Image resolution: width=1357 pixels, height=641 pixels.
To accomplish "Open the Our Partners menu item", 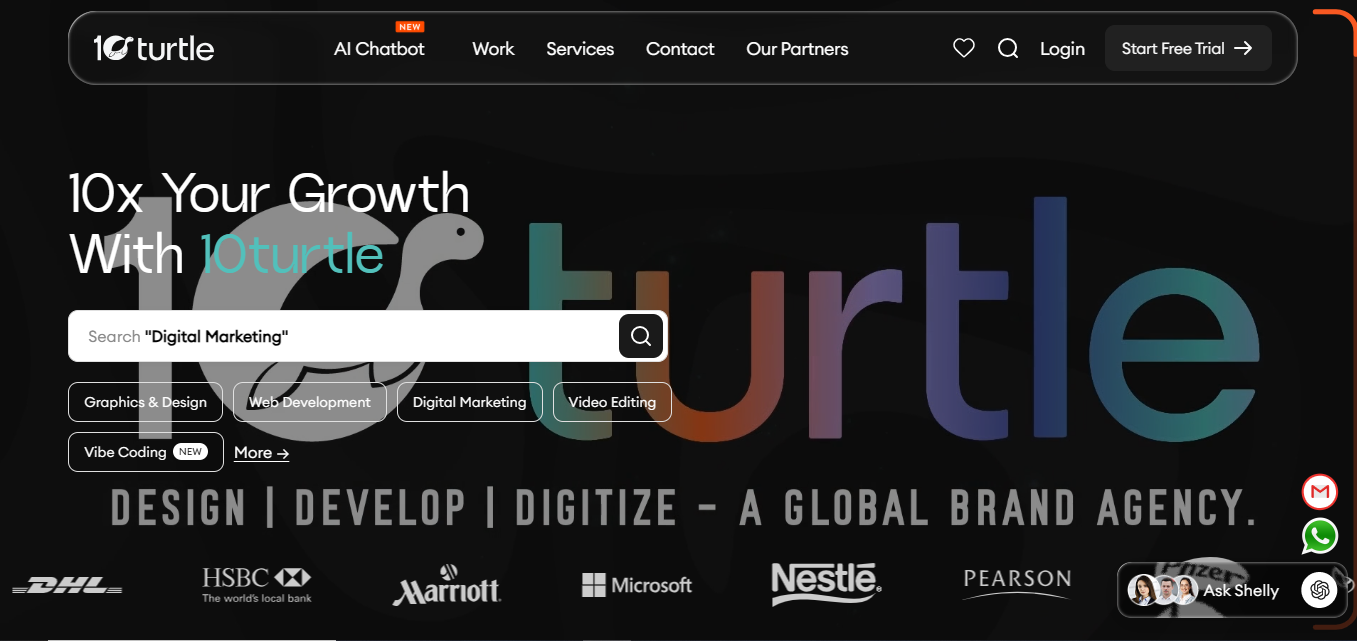I will (x=797, y=48).
